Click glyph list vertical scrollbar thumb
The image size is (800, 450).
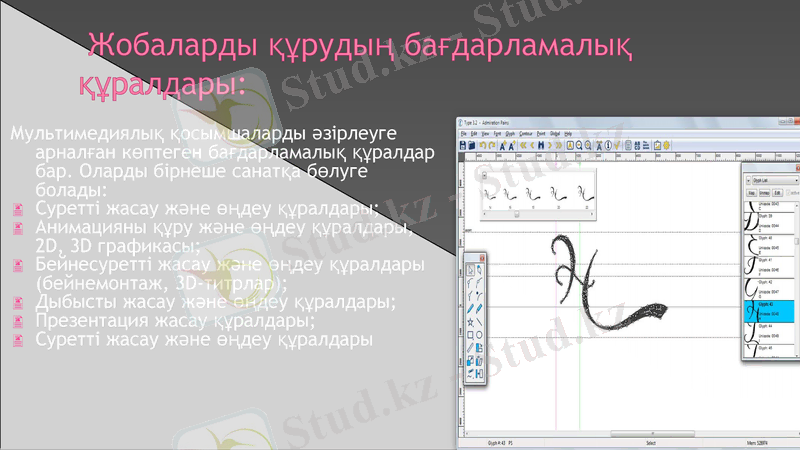pos(797,241)
